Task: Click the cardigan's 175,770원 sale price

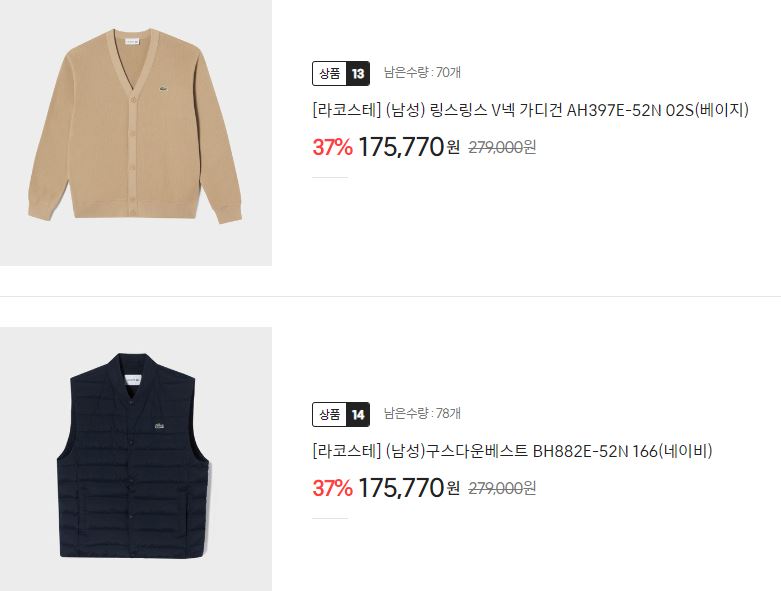Action: [x=408, y=147]
